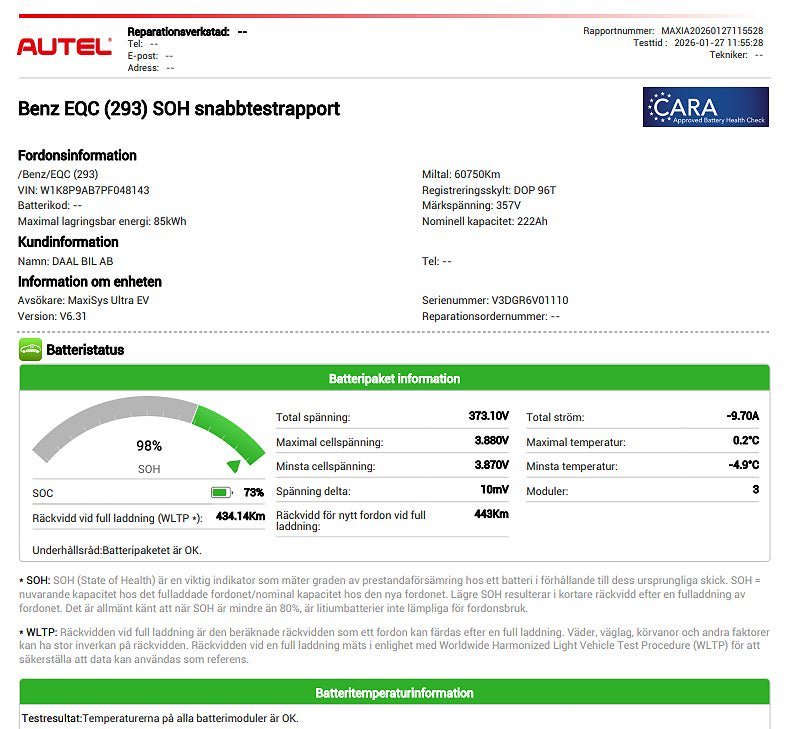Screen dimensions: 786x729
Task: Click the Batteripaket information green header
Action: 394,379
